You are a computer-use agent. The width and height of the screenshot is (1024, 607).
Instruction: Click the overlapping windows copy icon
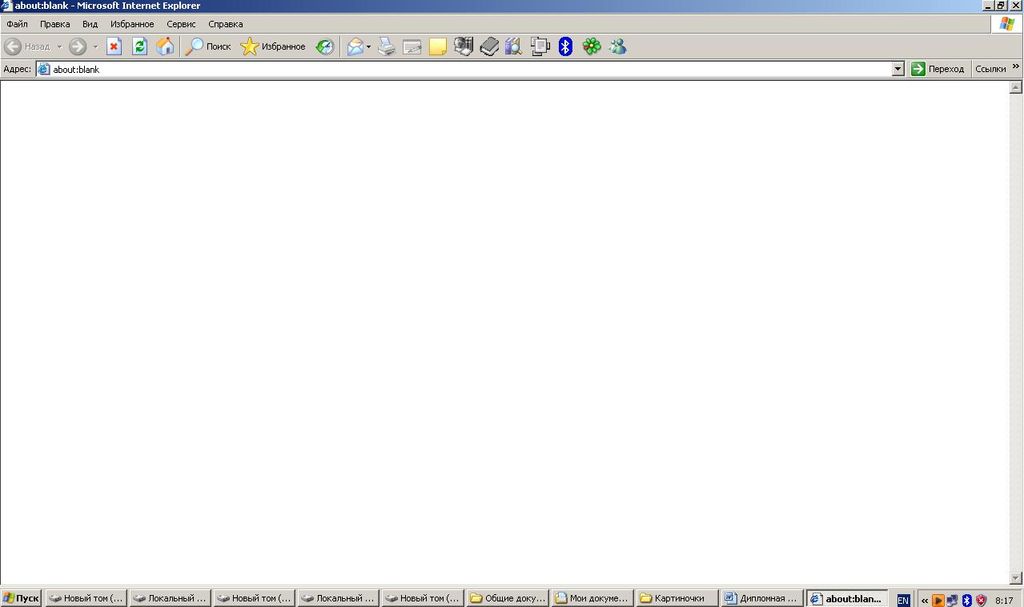pyautogui.click(x=540, y=46)
